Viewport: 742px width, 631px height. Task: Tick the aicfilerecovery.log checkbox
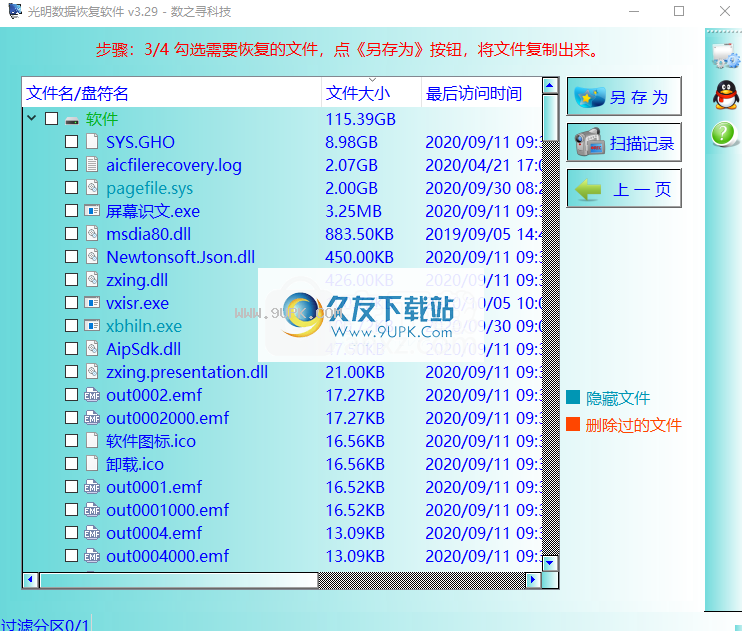tap(71, 164)
